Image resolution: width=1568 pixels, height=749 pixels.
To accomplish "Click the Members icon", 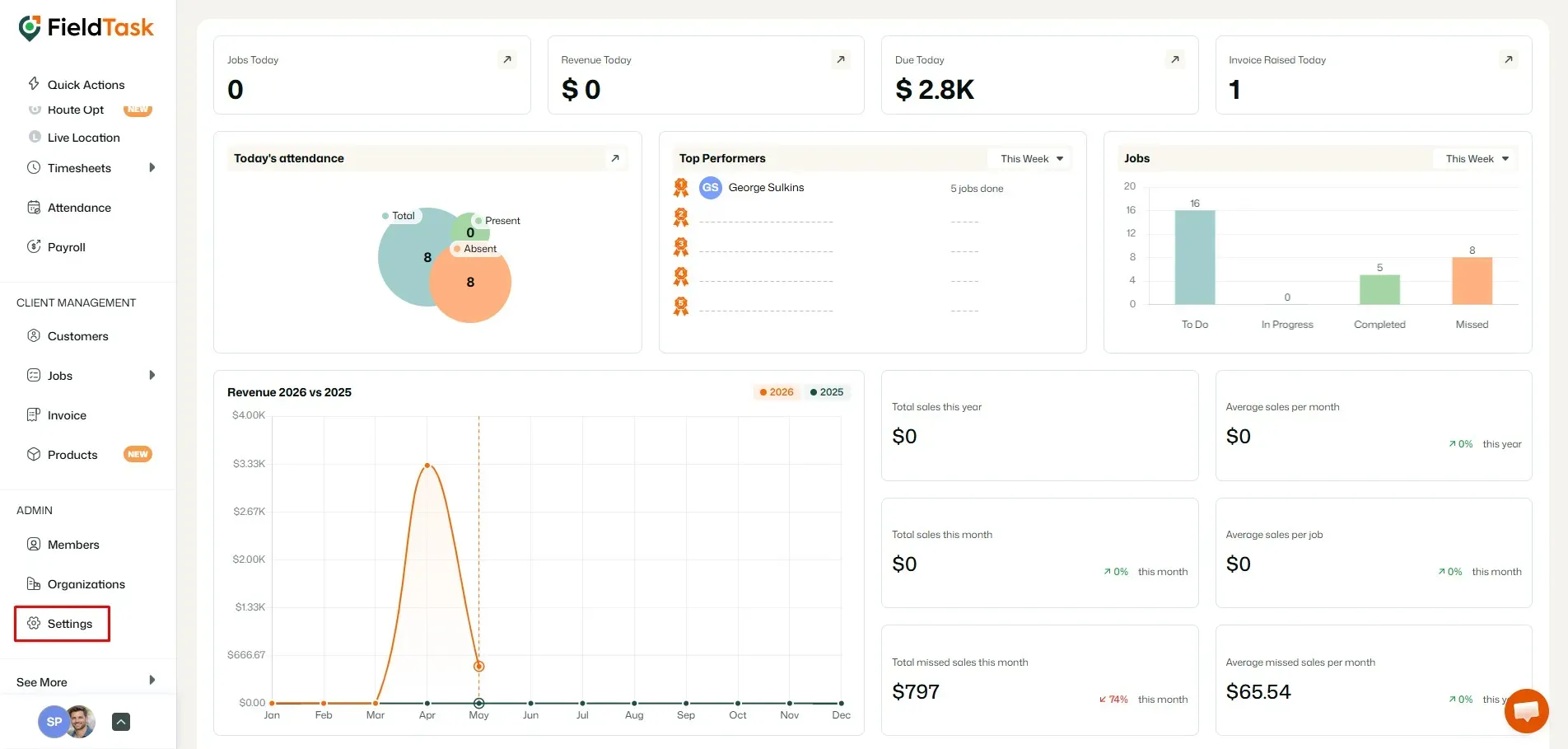I will 34,544.
